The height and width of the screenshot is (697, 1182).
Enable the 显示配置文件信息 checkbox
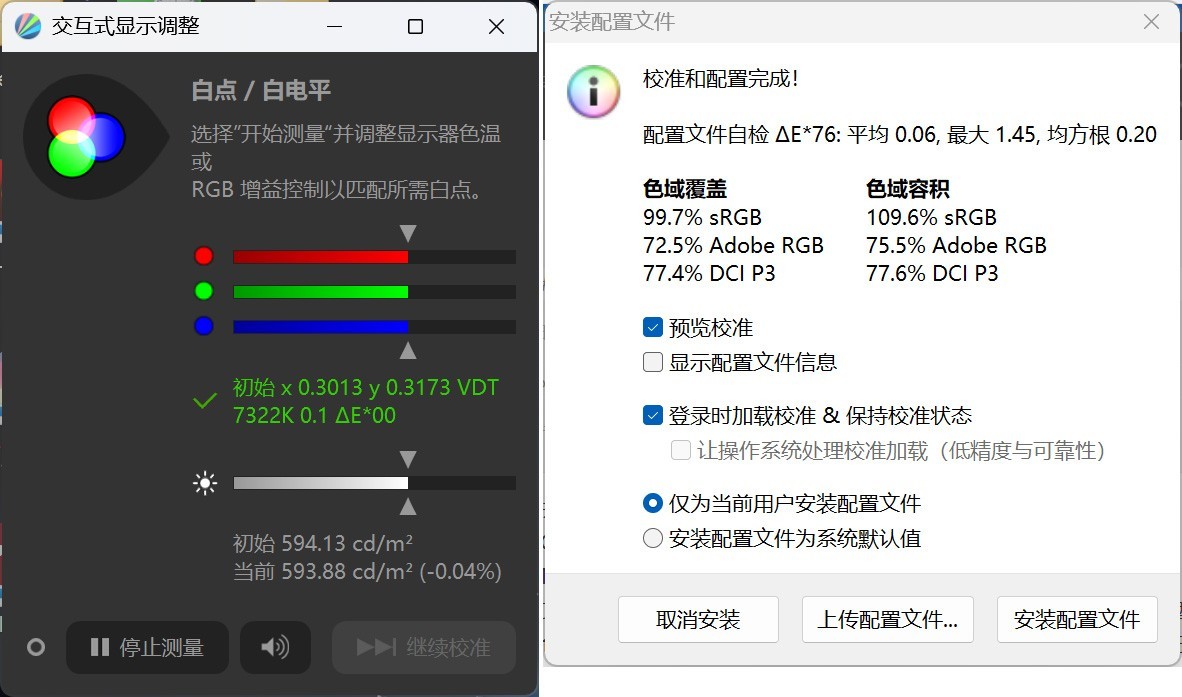click(654, 364)
